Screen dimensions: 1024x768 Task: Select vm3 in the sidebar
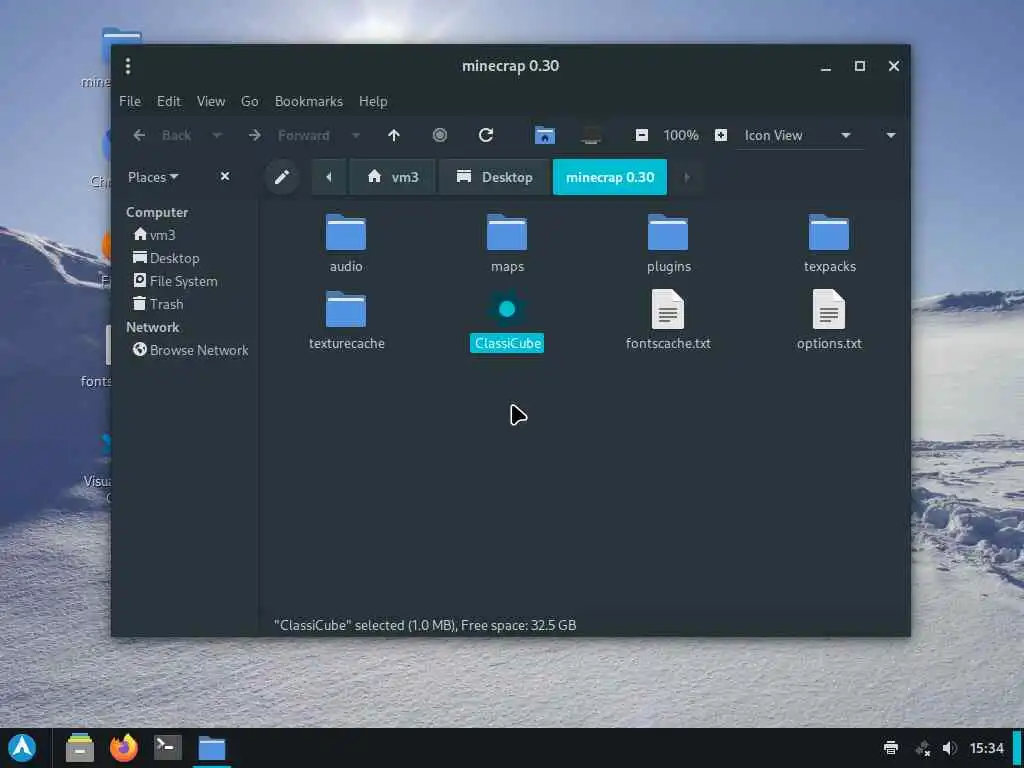(x=155, y=234)
